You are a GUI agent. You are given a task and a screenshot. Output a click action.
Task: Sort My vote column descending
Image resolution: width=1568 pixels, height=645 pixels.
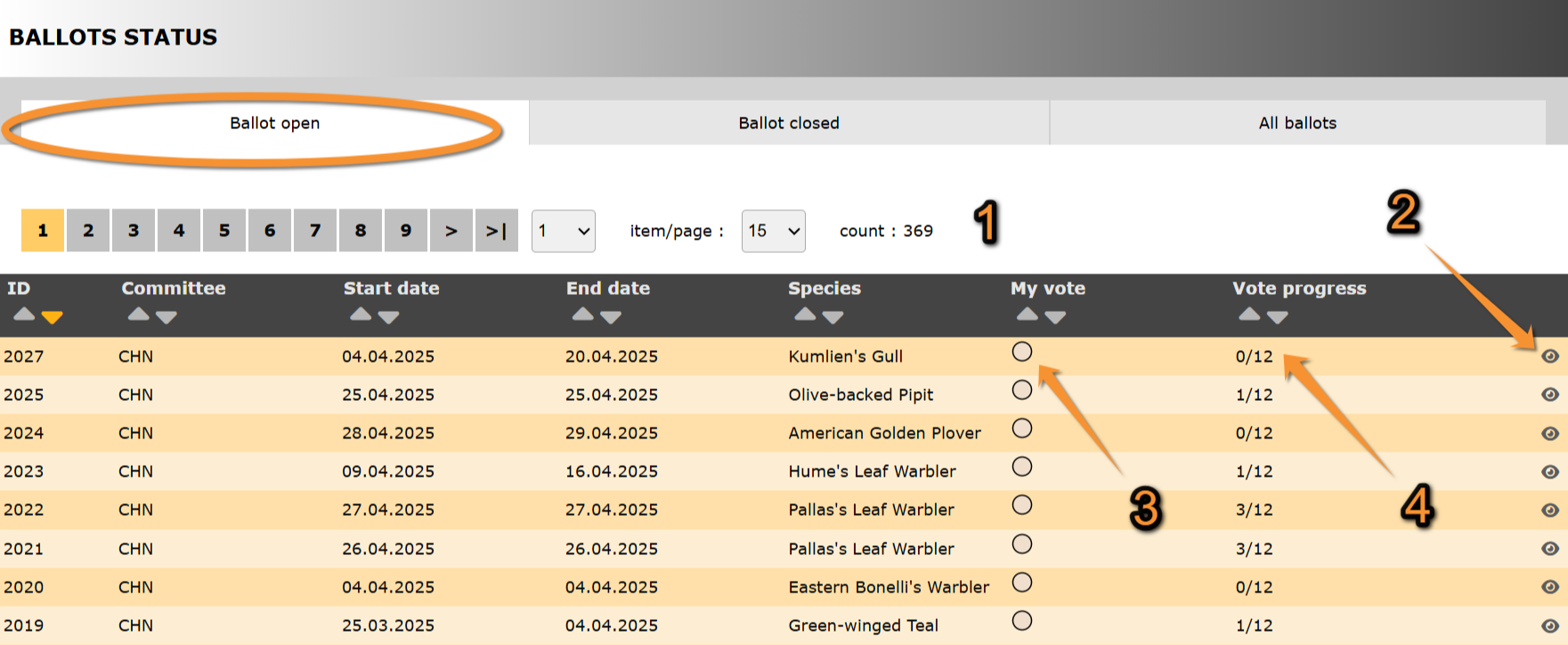point(1055,317)
